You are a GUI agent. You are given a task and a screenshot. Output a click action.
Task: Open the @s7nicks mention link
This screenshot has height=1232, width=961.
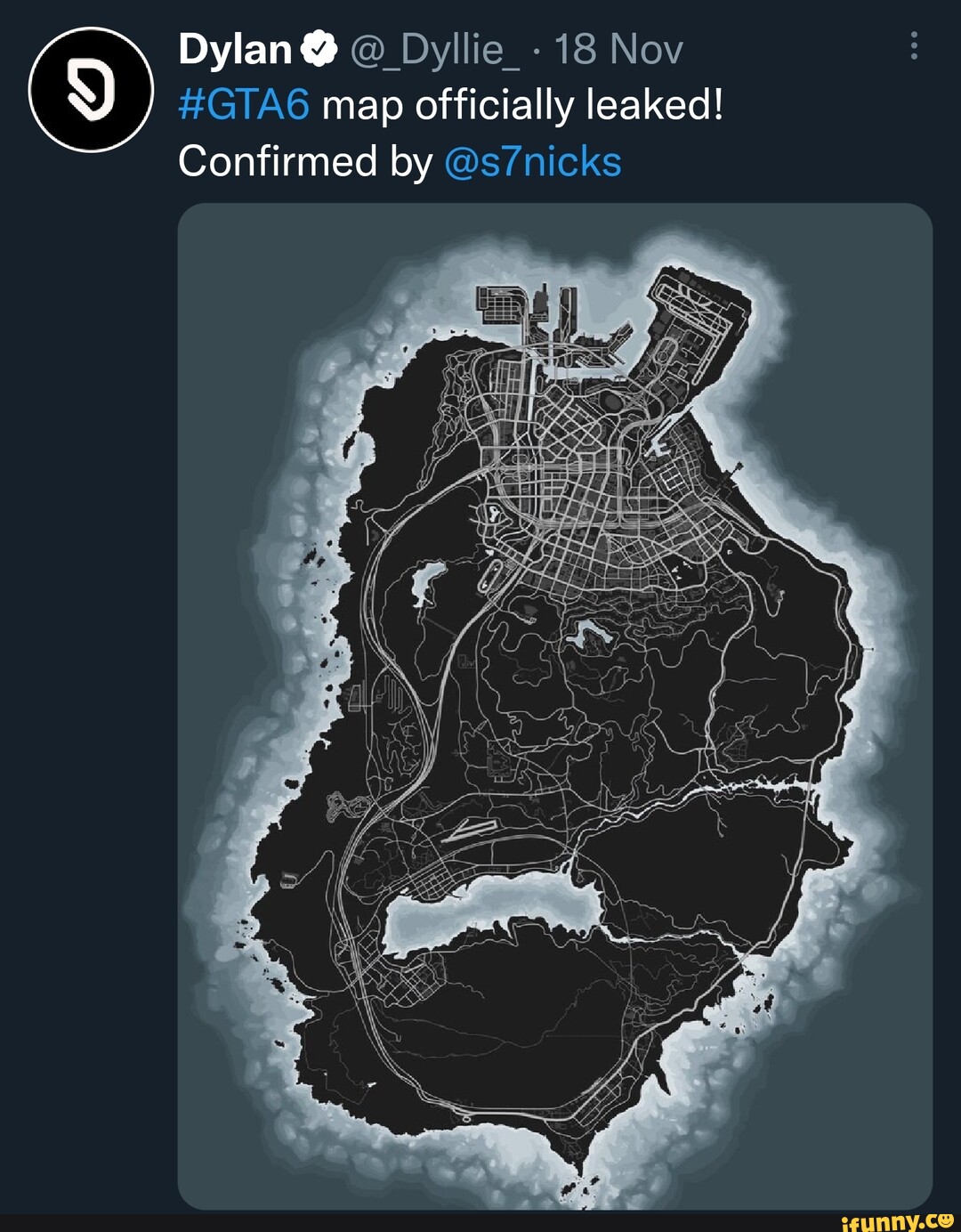(535, 160)
